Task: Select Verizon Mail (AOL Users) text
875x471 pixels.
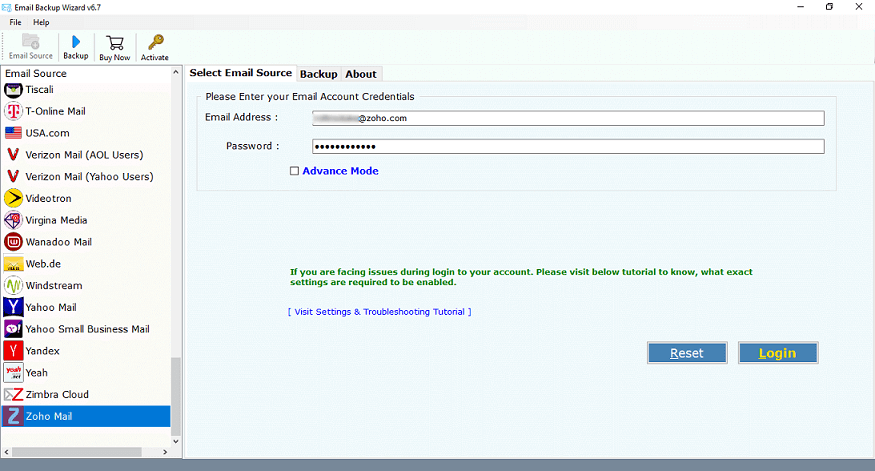Action: 84,155
